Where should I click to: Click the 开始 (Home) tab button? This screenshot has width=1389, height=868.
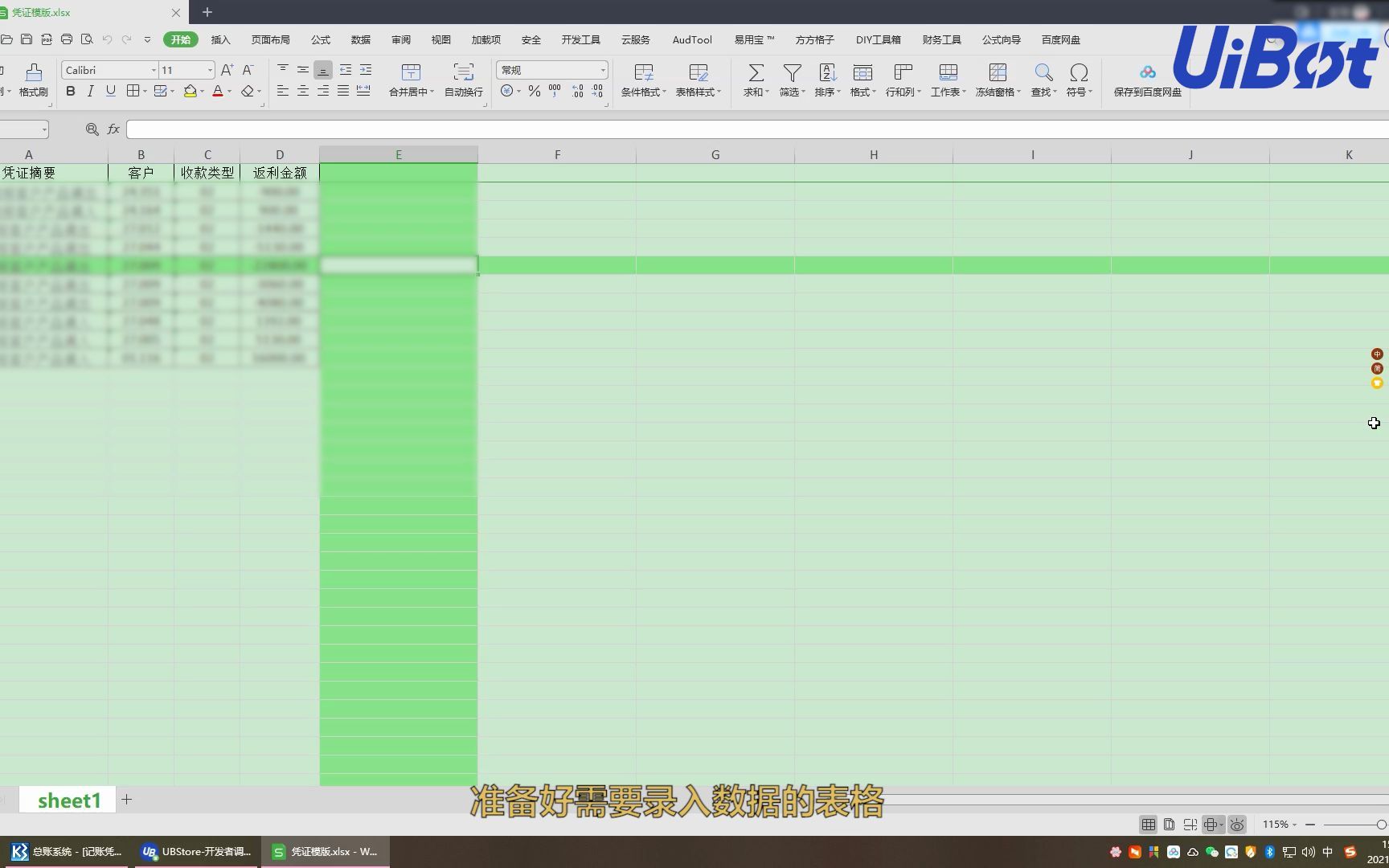pos(181,39)
